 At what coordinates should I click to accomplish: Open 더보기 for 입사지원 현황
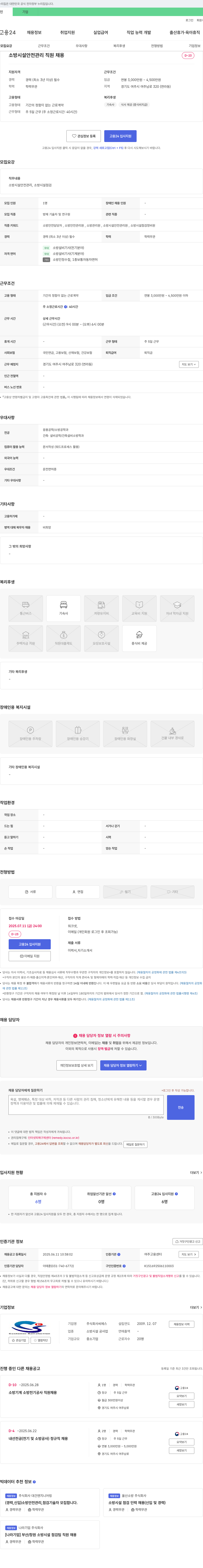coord(196,1172)
